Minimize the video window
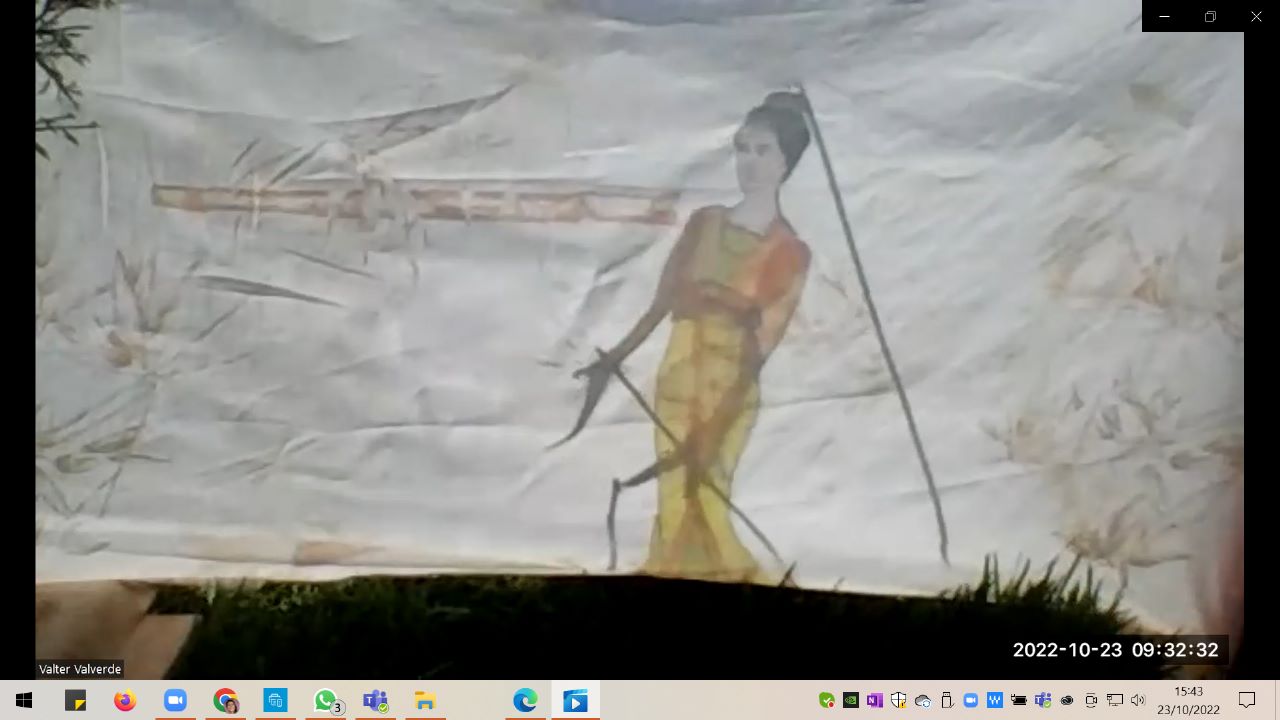Screen dimensions: 1280x720 [1164, 16]
